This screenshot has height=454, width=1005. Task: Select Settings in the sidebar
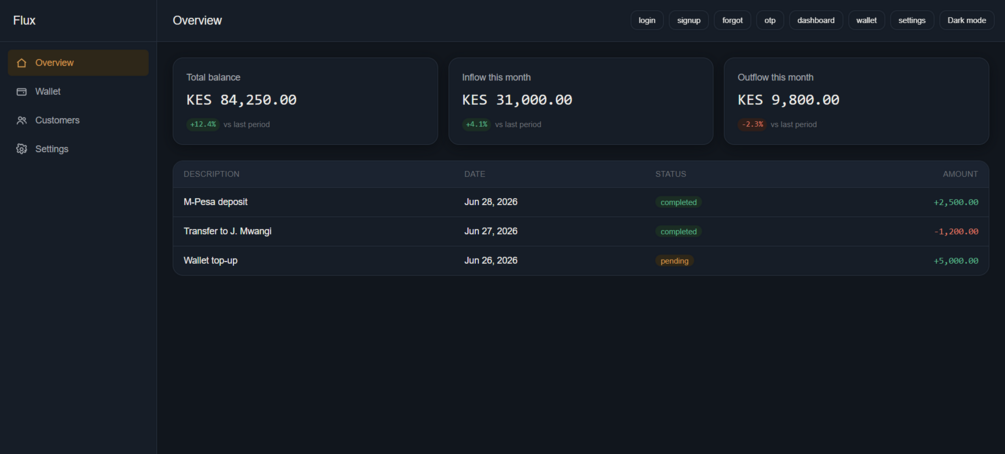coord(78,149)
